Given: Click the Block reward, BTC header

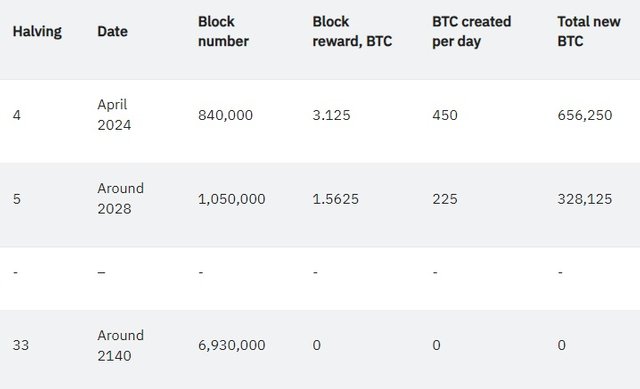Looking at the screenshot, I should coord(352,31).
